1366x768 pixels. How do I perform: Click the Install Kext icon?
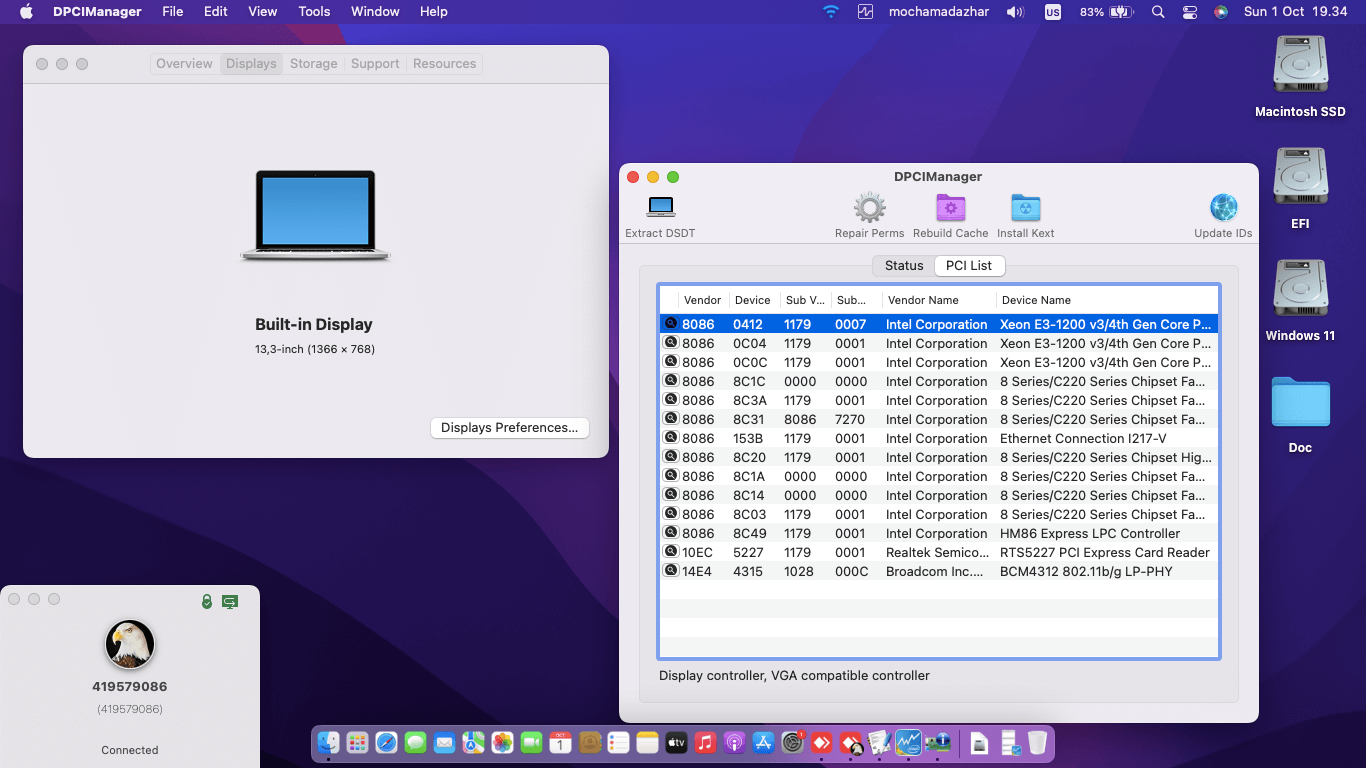tap(1025, 208)
